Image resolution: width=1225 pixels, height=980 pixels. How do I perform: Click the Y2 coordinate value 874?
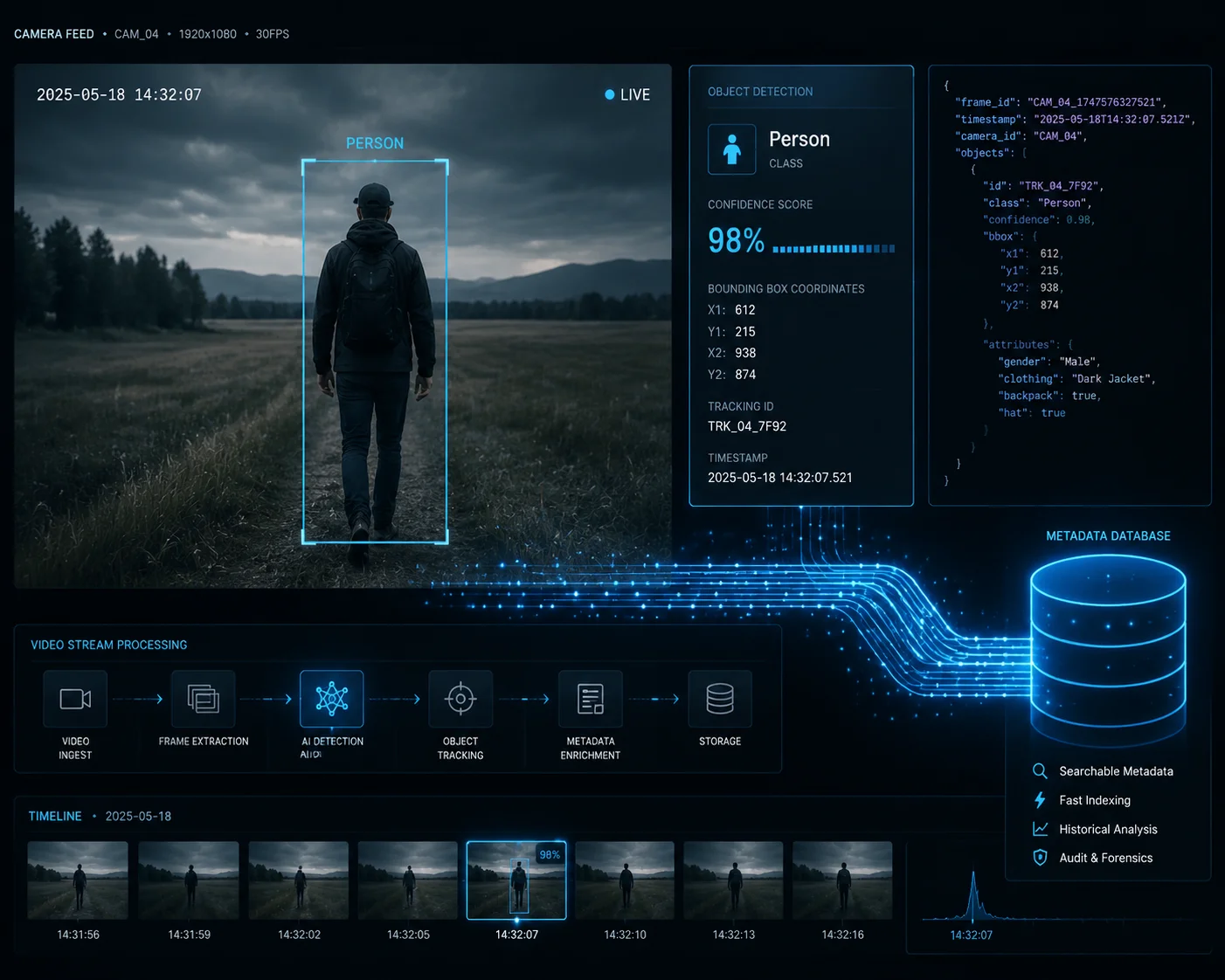[745, 375]
